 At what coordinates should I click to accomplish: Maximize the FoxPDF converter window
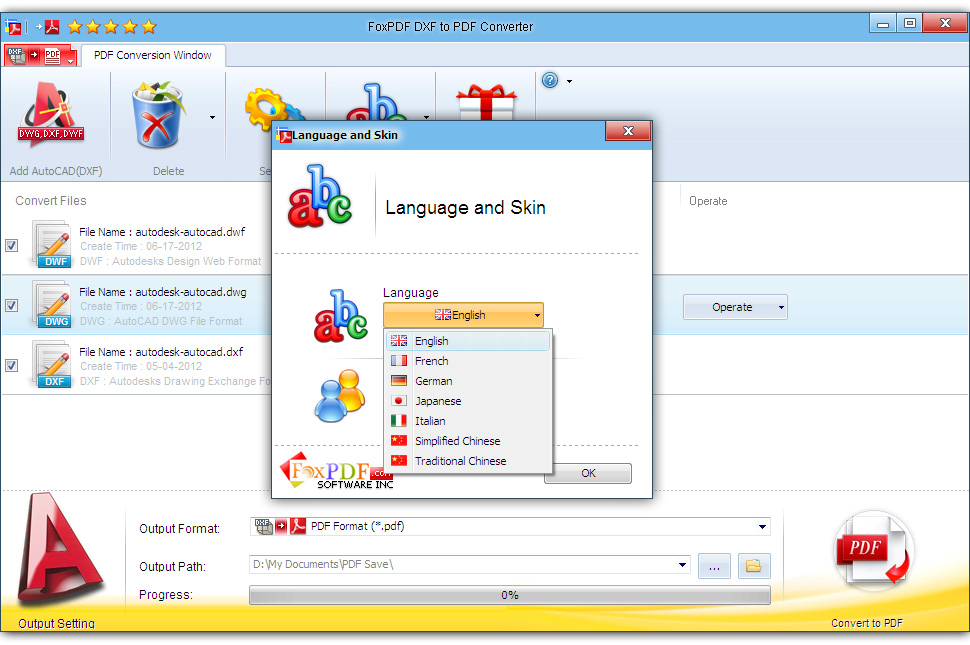click(909, 23)
